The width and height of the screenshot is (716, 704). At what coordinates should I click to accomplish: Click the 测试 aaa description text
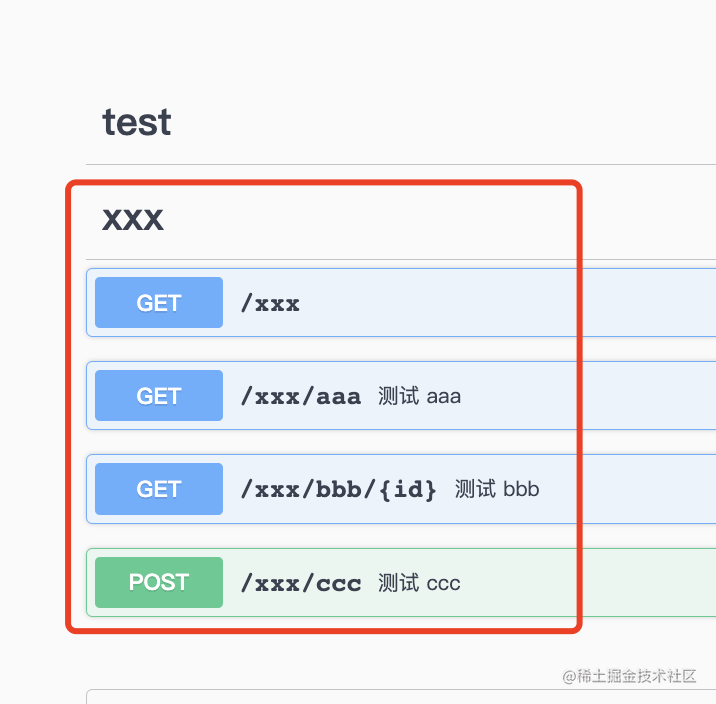(419, 396)
